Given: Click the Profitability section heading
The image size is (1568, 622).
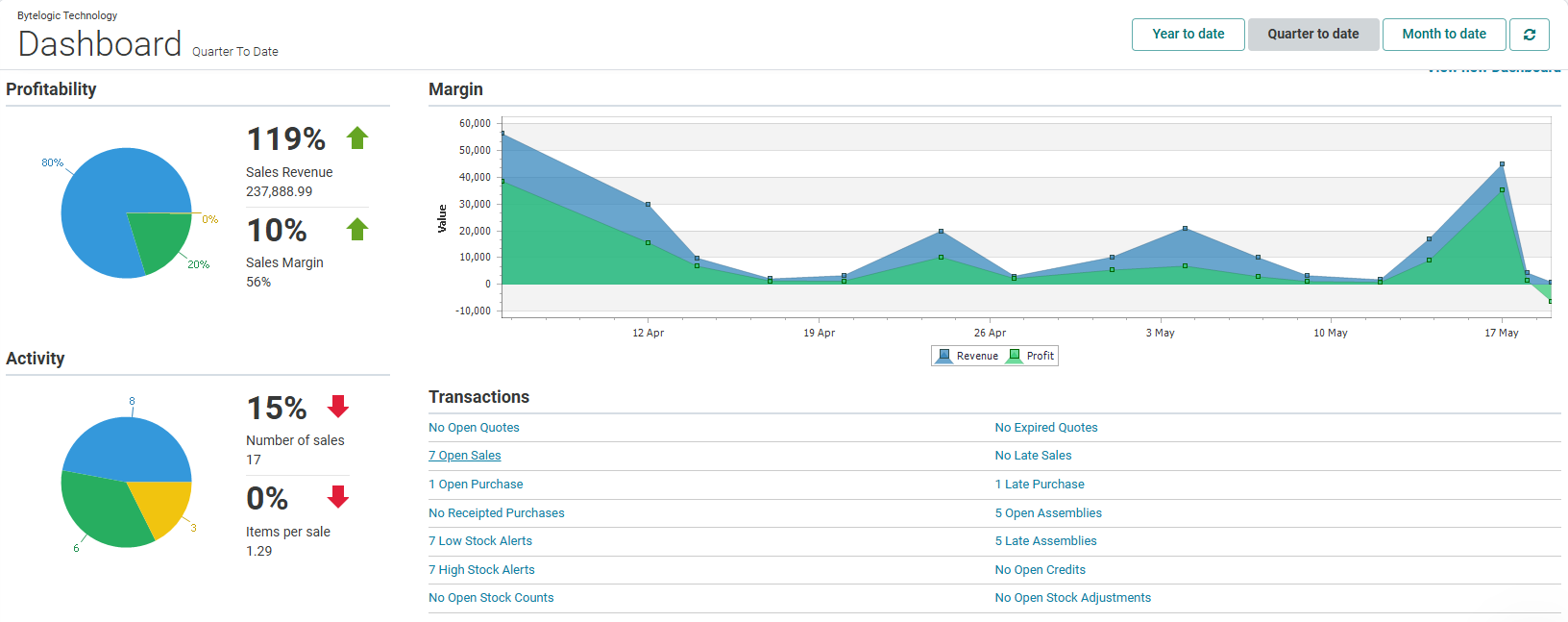Looking at the screenshot, I should (x=51, y=89).
